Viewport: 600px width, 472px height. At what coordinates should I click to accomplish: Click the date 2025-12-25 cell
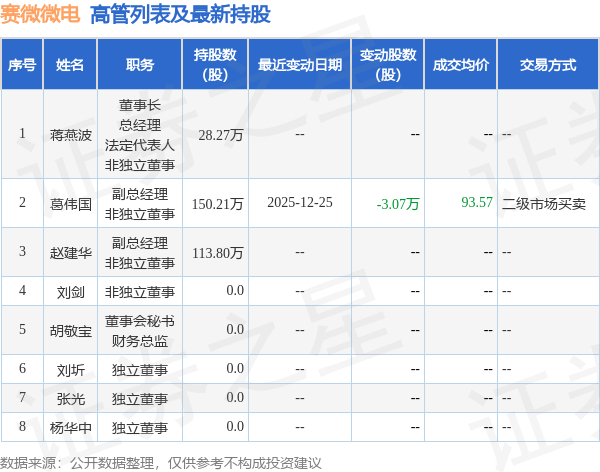[x=300, y=203]
